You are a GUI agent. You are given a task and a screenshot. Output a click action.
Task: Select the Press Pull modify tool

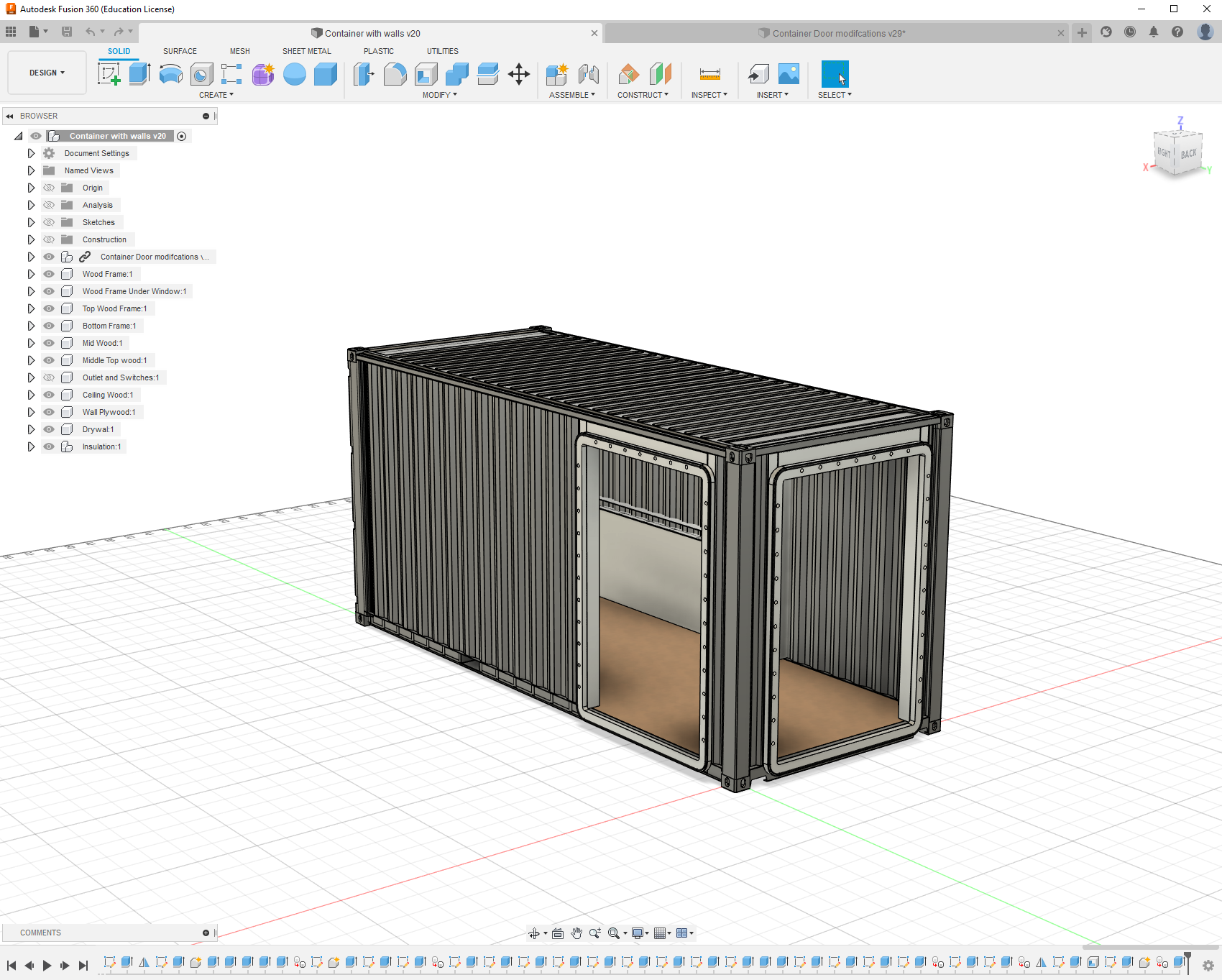364,74
